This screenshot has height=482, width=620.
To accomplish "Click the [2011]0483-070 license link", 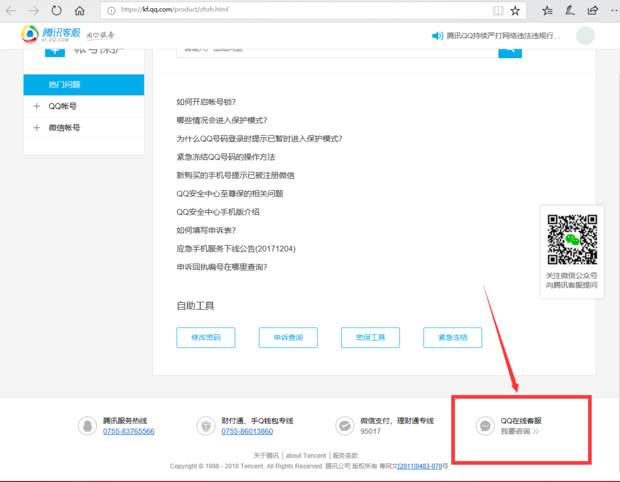I will pos(420,467).
